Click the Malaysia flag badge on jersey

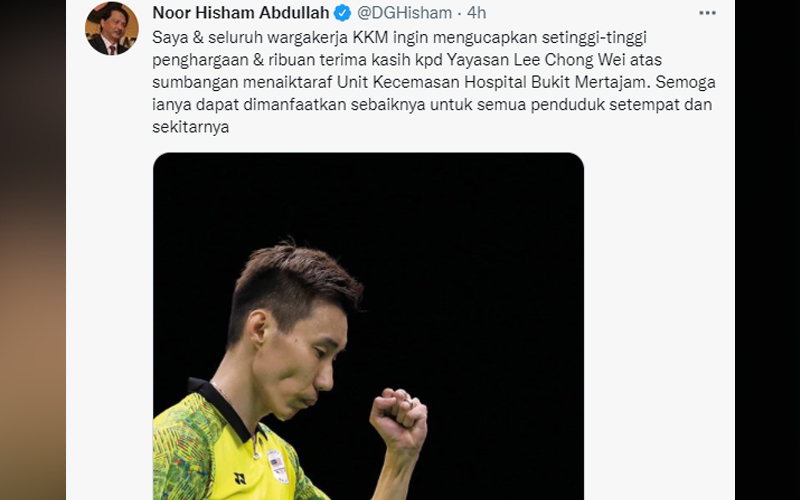(x=278, y=465)
